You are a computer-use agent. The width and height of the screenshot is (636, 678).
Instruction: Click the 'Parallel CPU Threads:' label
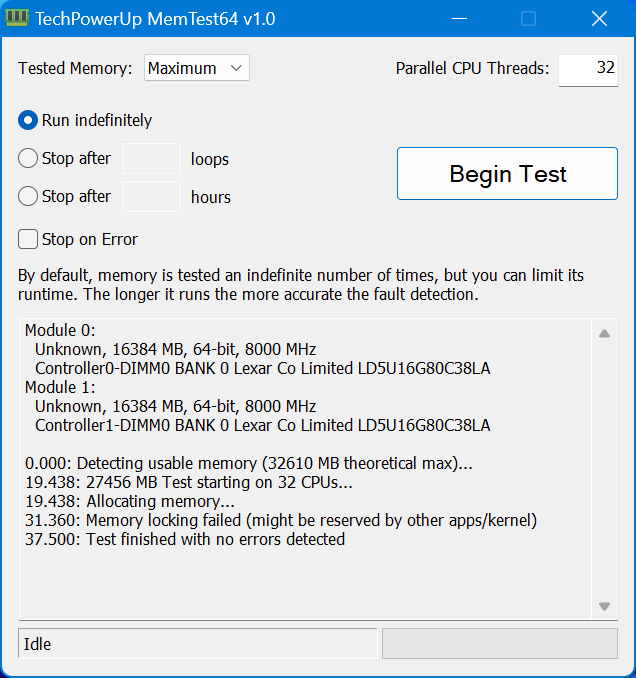click(472, 68)
